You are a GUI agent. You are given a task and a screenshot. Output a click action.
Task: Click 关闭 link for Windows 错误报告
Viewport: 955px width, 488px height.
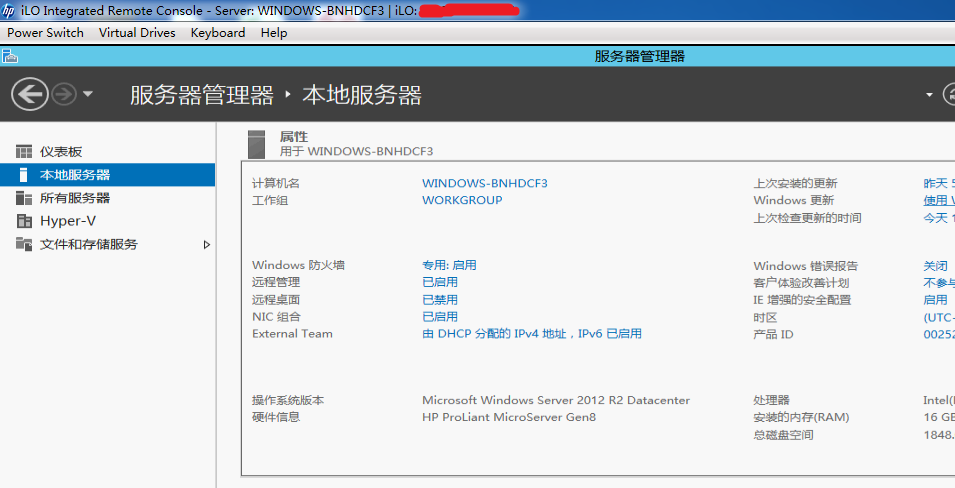click(936, 266)
